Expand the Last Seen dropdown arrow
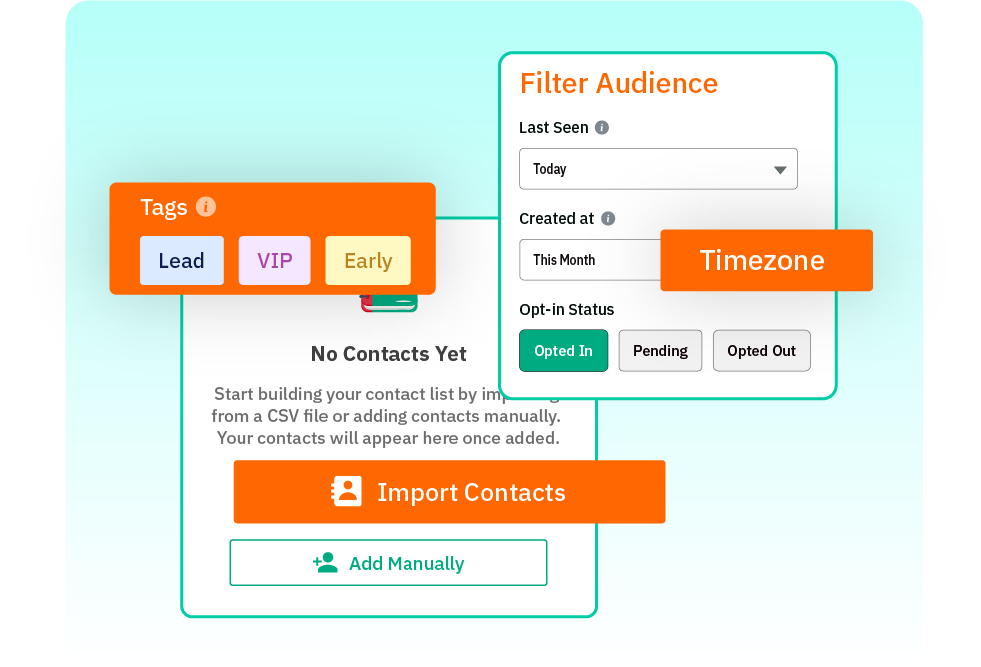The height and width of the screenshot is (667, 981). click(x=780, y=170)
